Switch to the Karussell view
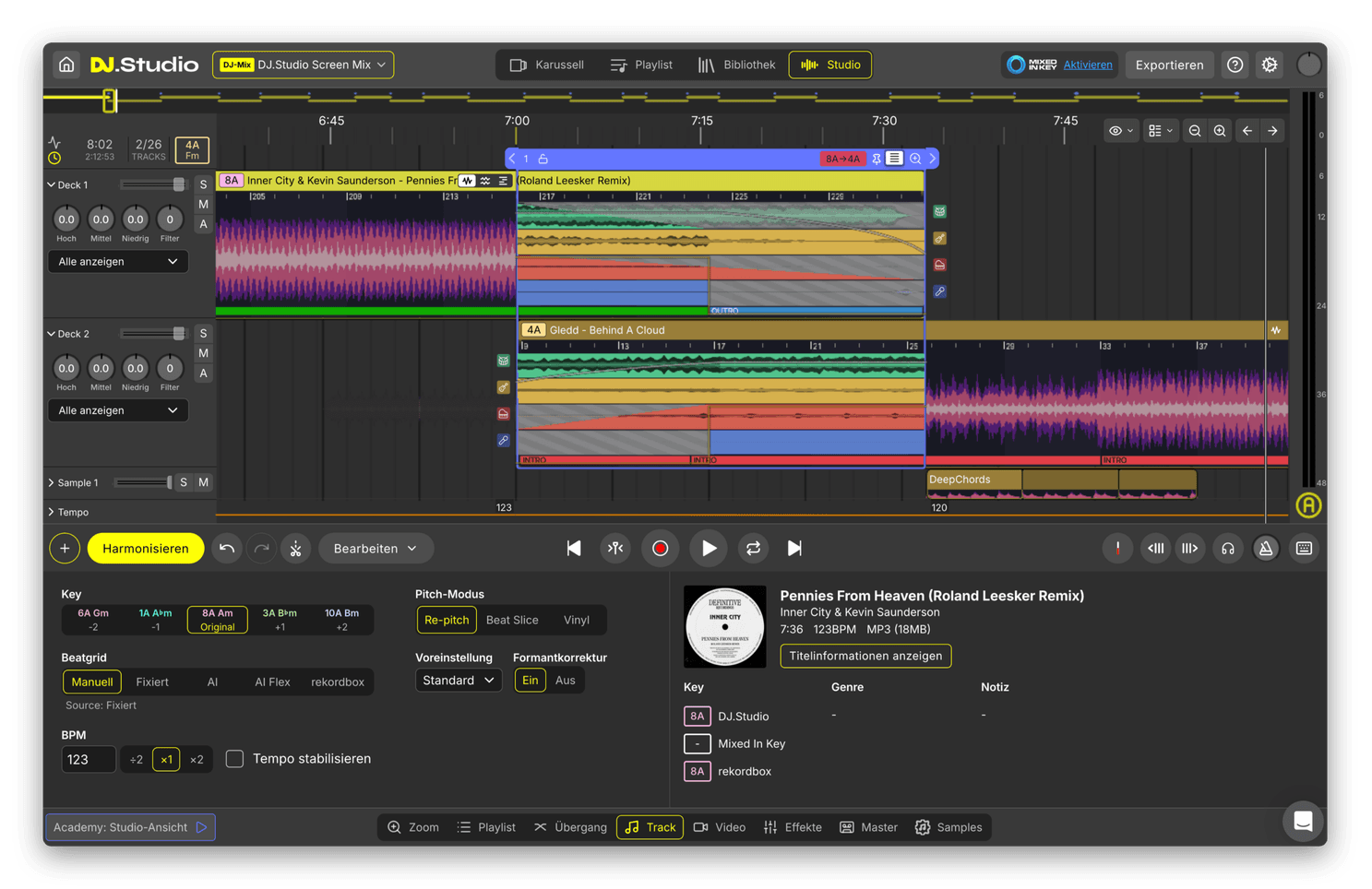This screenshot has width=1372, height=889. tap(547, 65)
